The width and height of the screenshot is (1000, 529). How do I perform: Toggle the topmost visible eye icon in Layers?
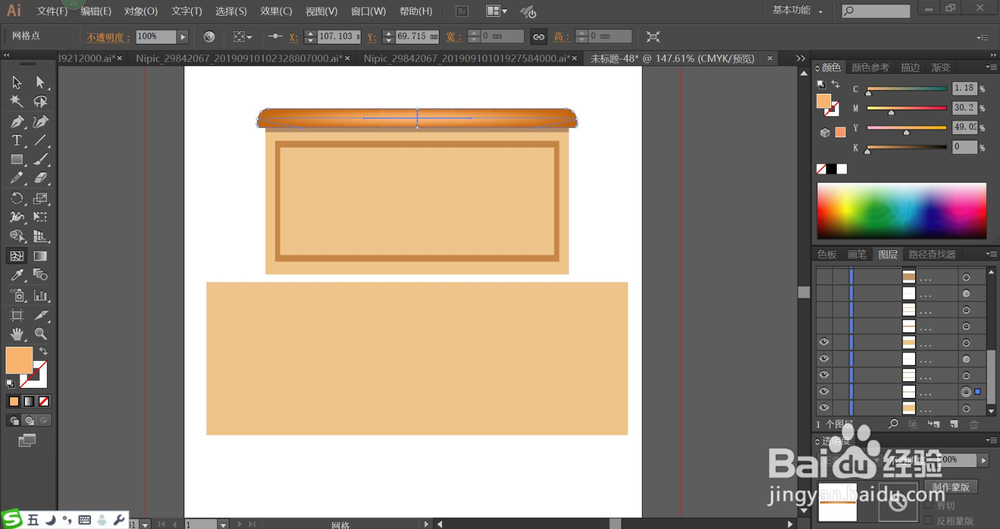(824, 342)
